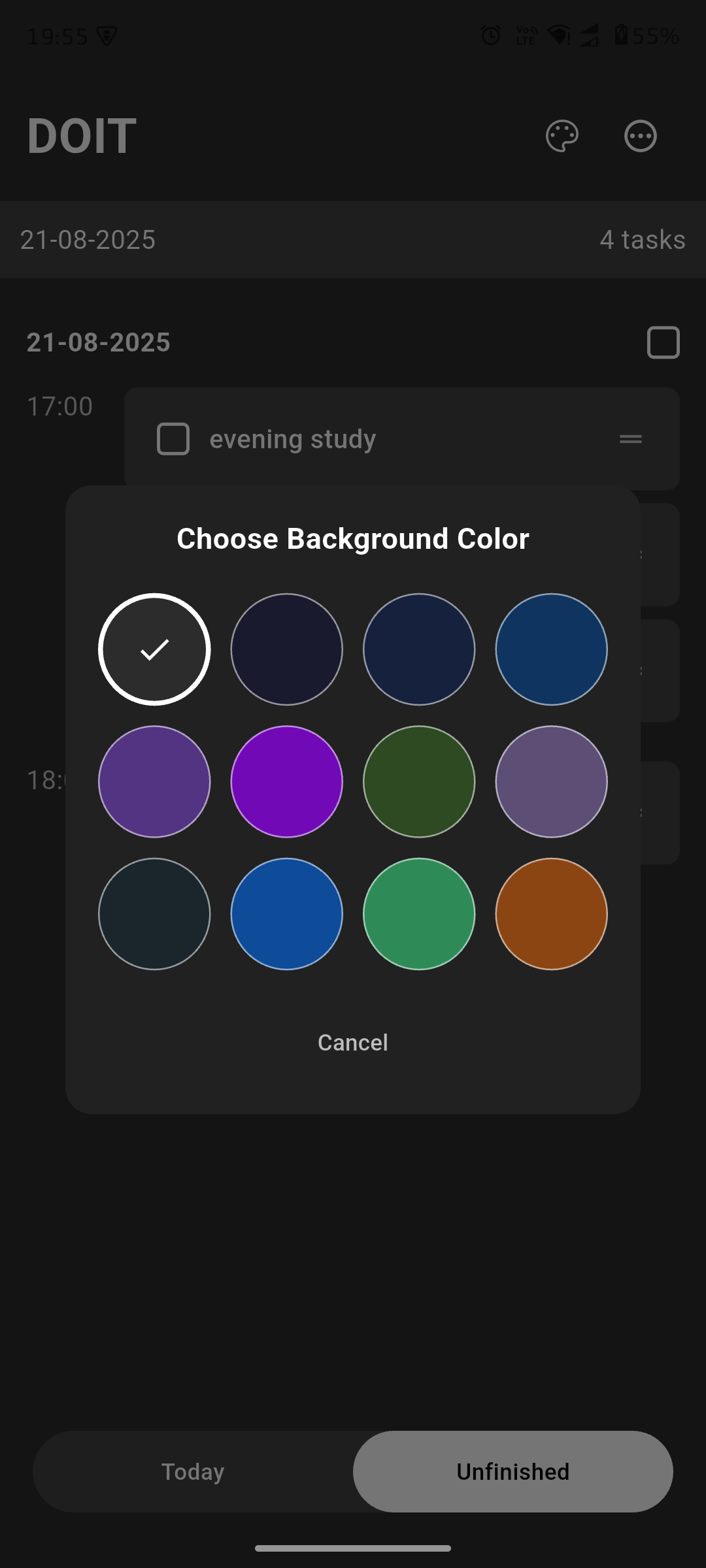The width and height of the screenshot is (706, 1568).
Task: Select the bright royal blue swatch
Action: (x=287, y=914)
